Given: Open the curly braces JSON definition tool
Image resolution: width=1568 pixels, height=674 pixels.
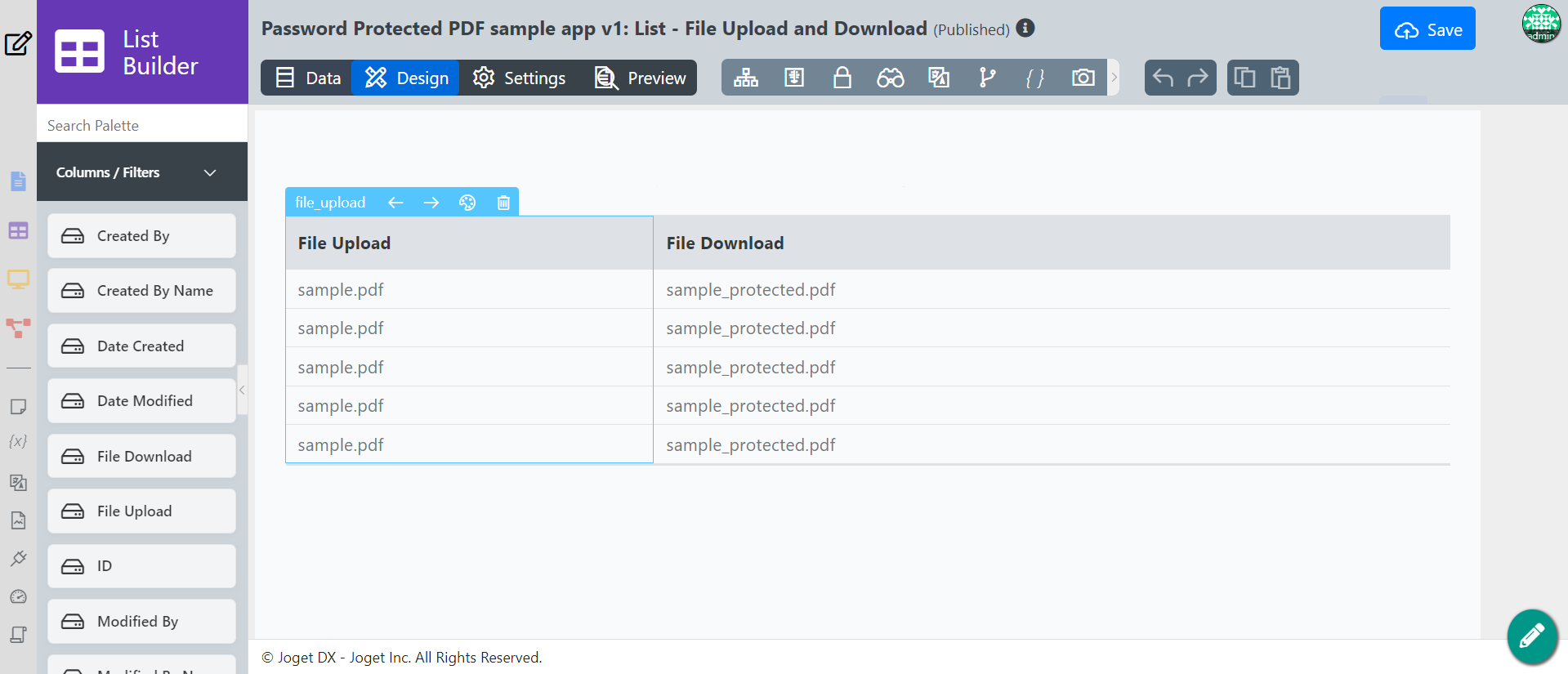Looking at the screenshot, I should (1034, 78).
